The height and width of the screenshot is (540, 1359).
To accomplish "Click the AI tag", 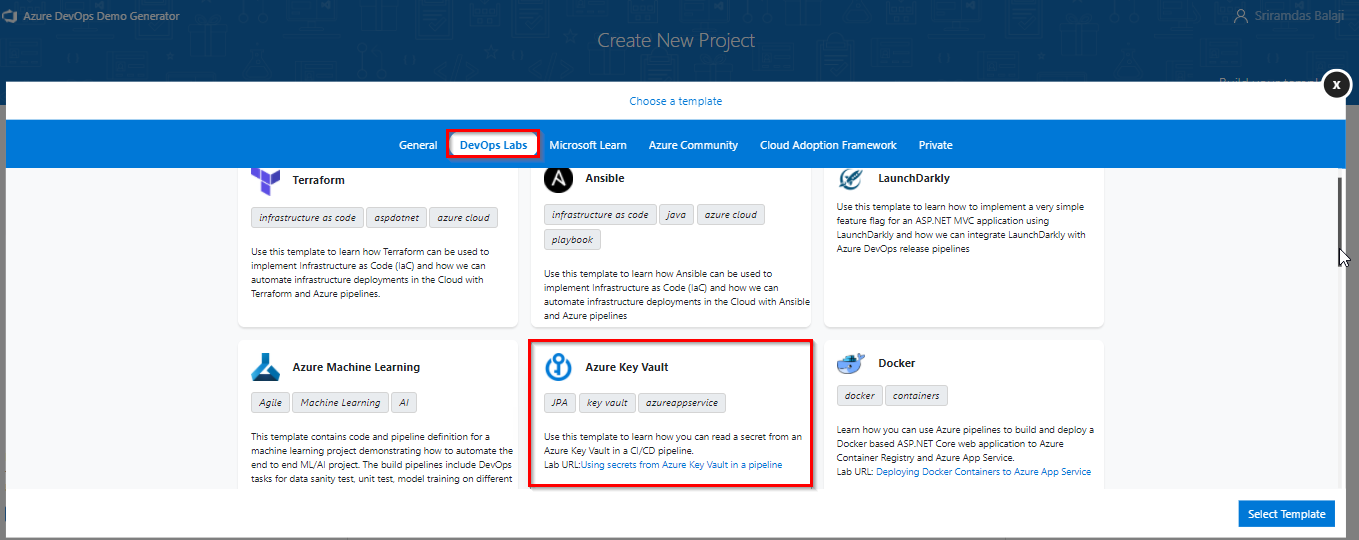I will 404,402.
